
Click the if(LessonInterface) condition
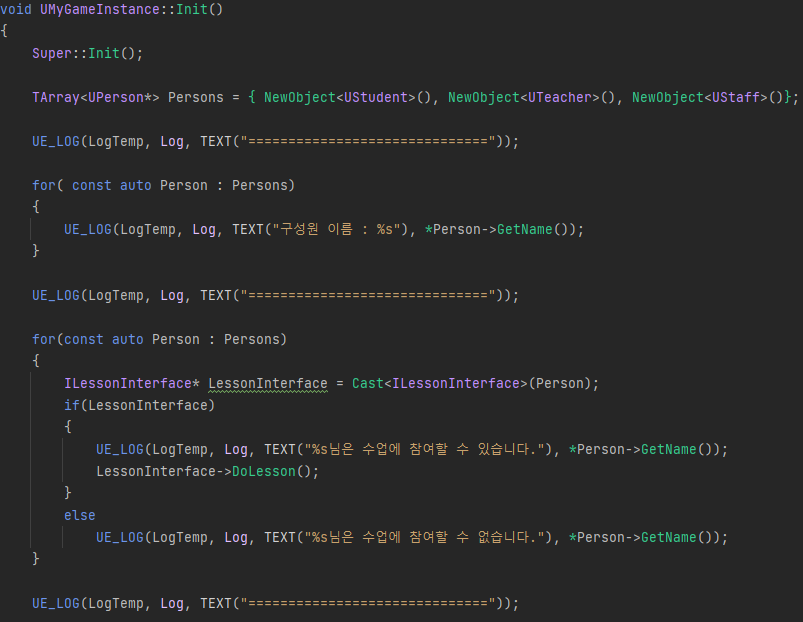pyautogui.click(x=139, y=405)
